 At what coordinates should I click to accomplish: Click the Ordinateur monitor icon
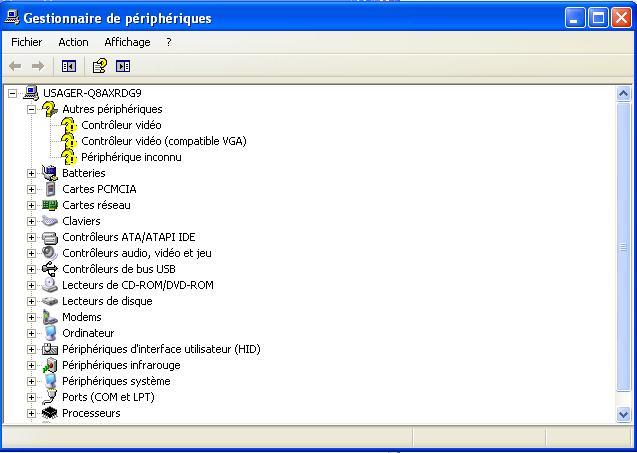pos(50,333)
